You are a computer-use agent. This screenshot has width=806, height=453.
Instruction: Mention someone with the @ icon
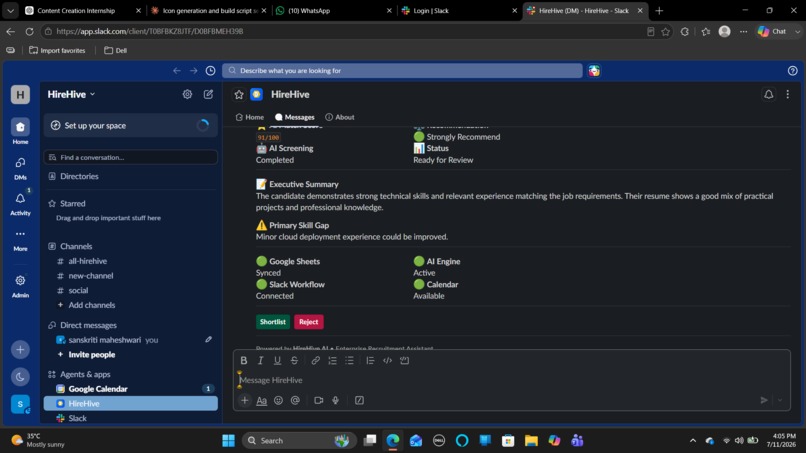point(295,400)
